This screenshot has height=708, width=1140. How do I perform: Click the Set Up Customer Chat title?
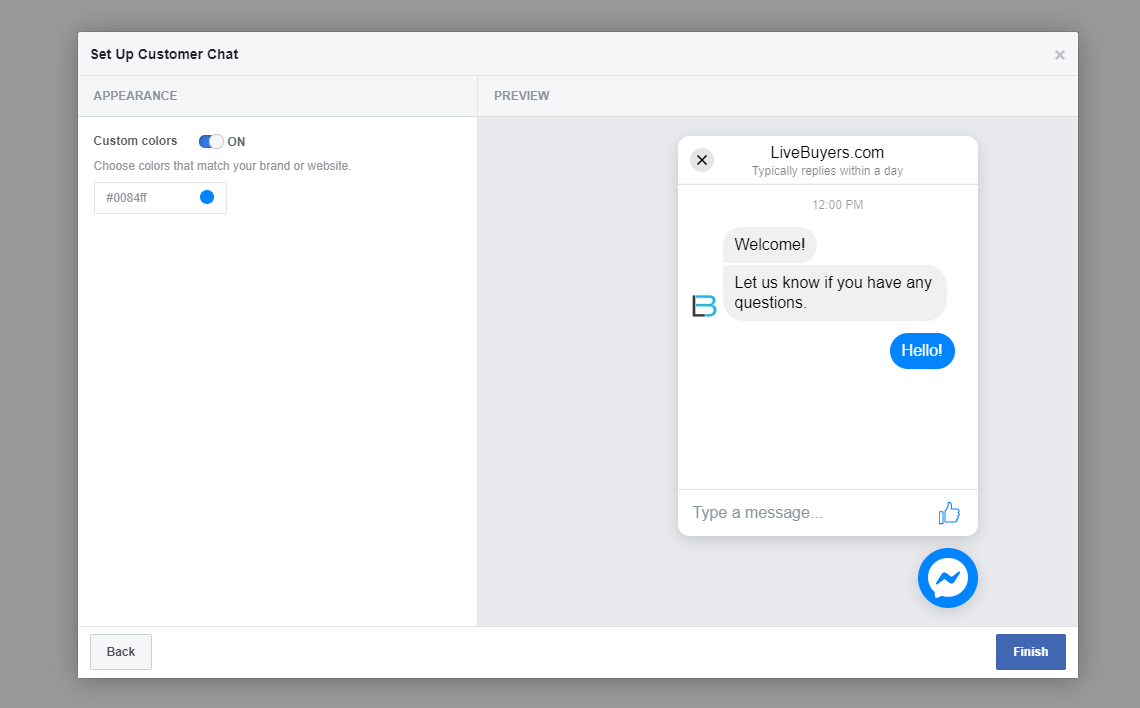coord(164,55)
